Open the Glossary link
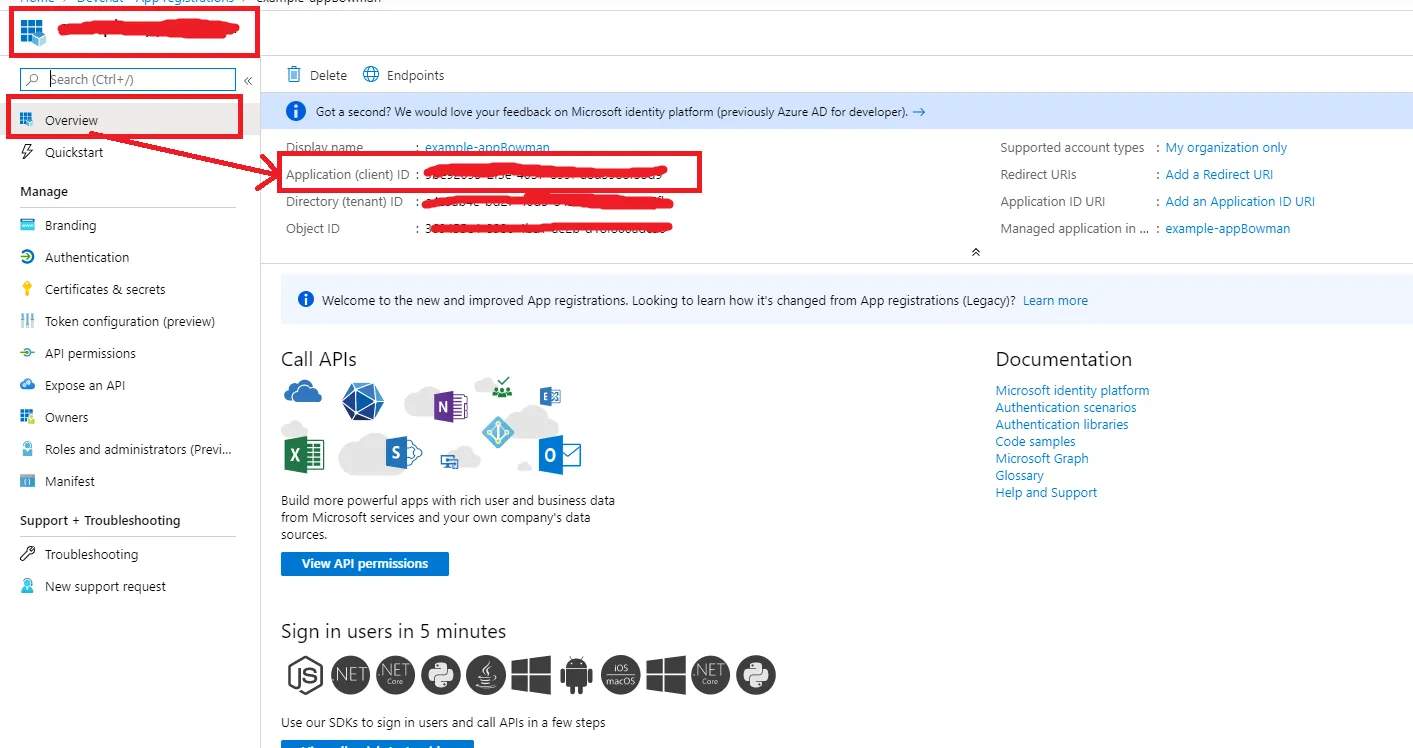 click(x=1019, y=475)
